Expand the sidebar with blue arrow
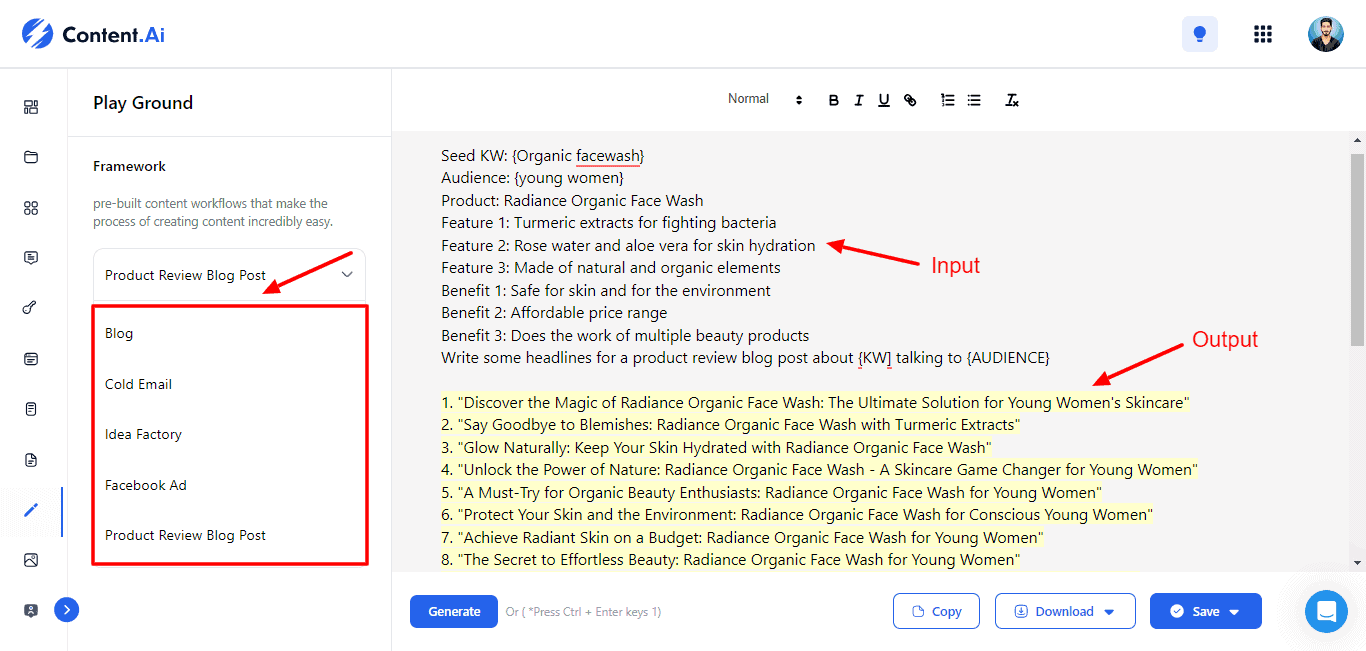Viewport: 1366px width, 651px height. pyautogui.click(x=66, y=610)
